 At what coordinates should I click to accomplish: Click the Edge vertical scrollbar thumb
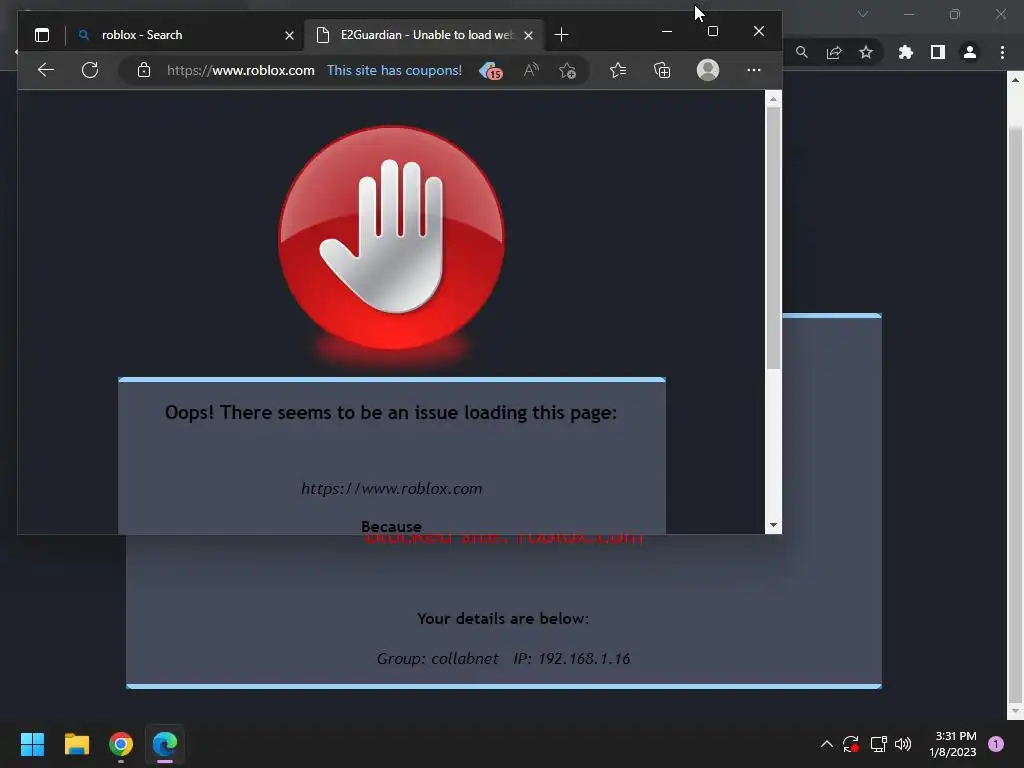[x=773, y=238]
